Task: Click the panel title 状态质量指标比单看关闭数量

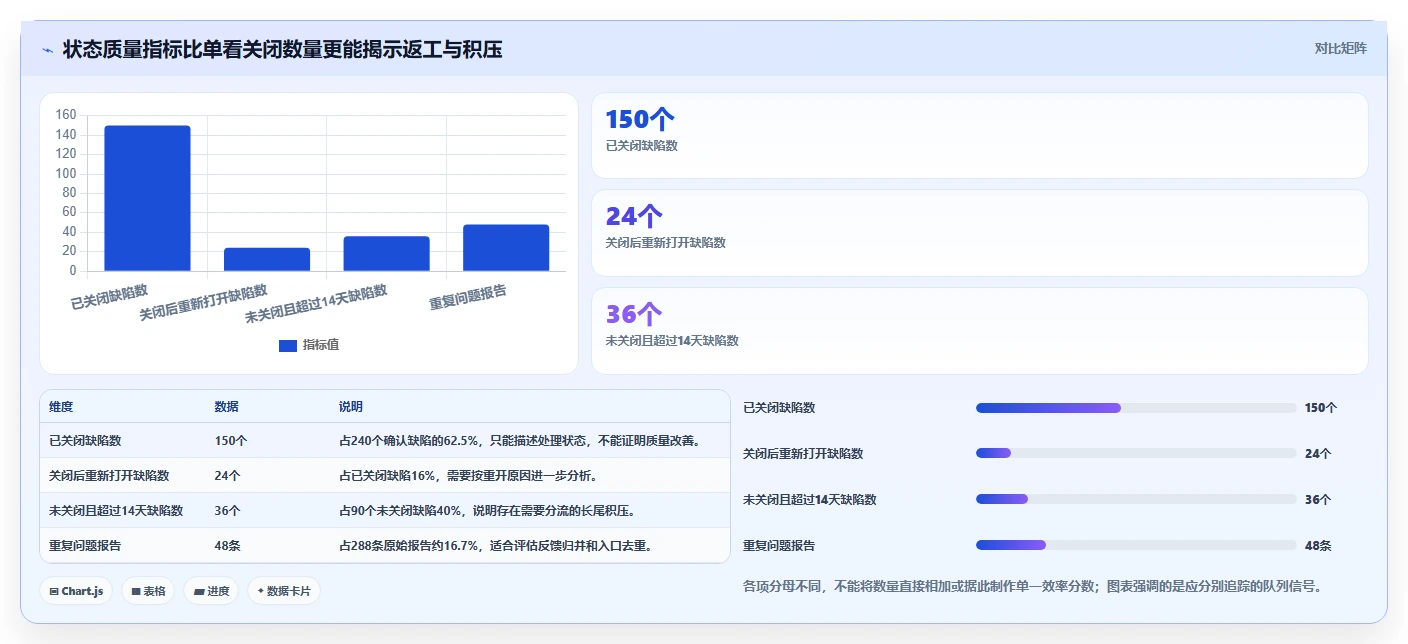Action: 282,49
